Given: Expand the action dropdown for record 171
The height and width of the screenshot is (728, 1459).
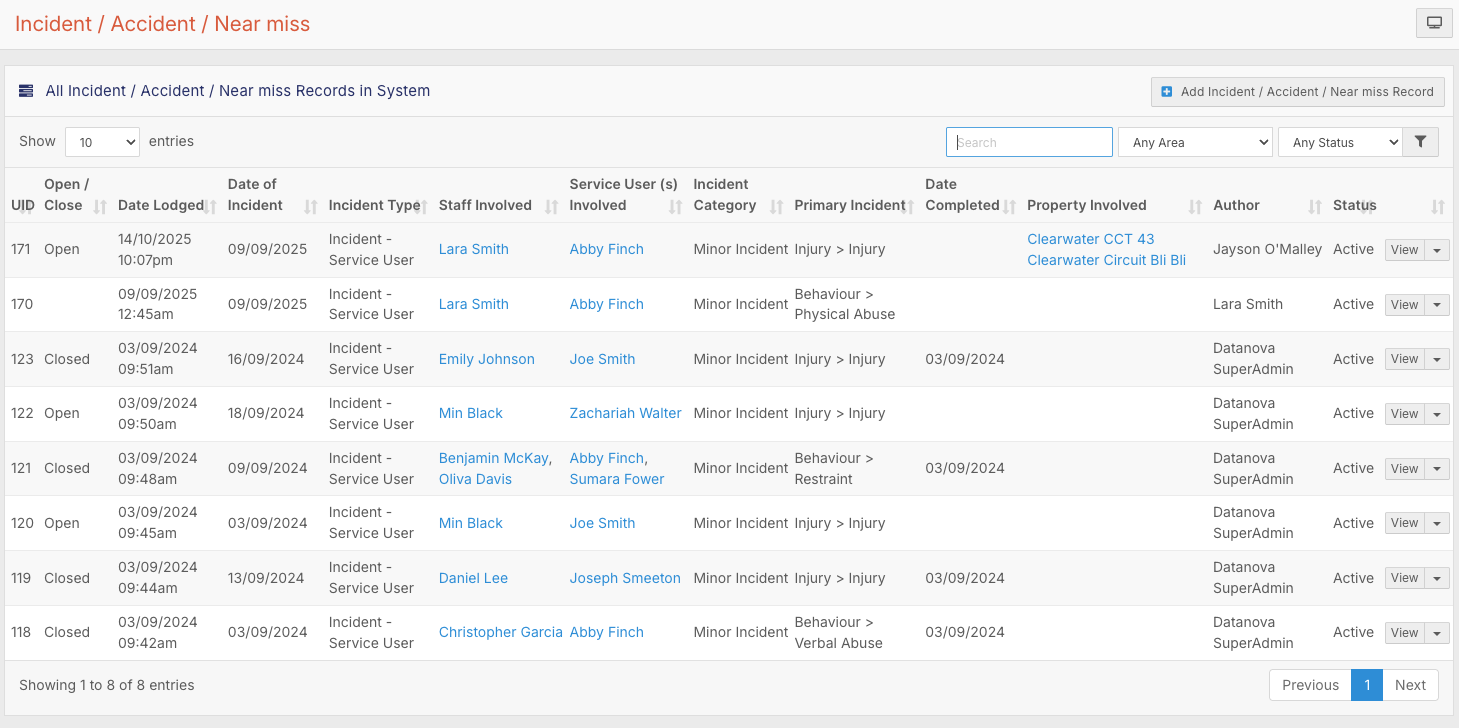Looking at the screenshot, I should click(1437, 250).
